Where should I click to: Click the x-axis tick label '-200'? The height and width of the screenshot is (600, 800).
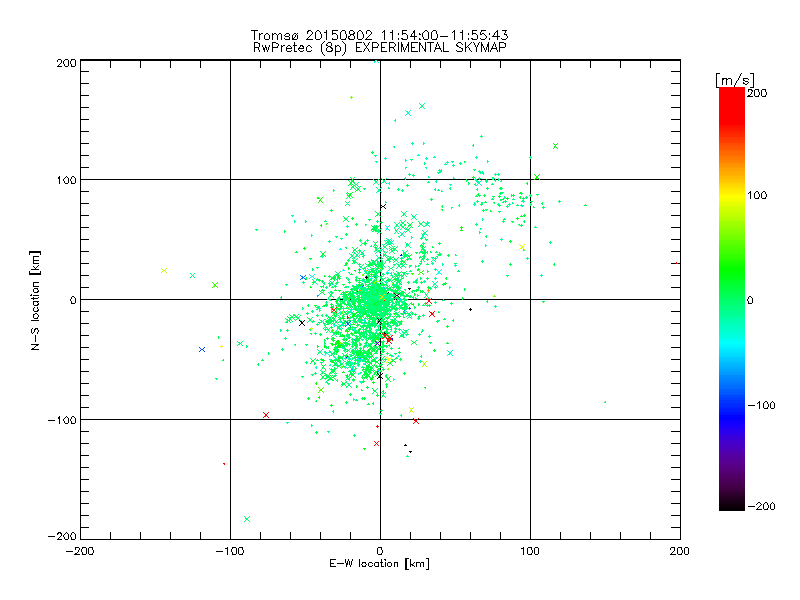pyautogui.click(x=80, y=551)
